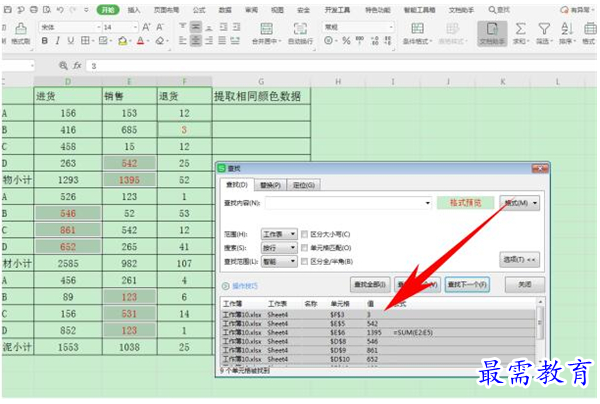
Task: Select result row $E$5 with value 542
Action: [378, 323]
